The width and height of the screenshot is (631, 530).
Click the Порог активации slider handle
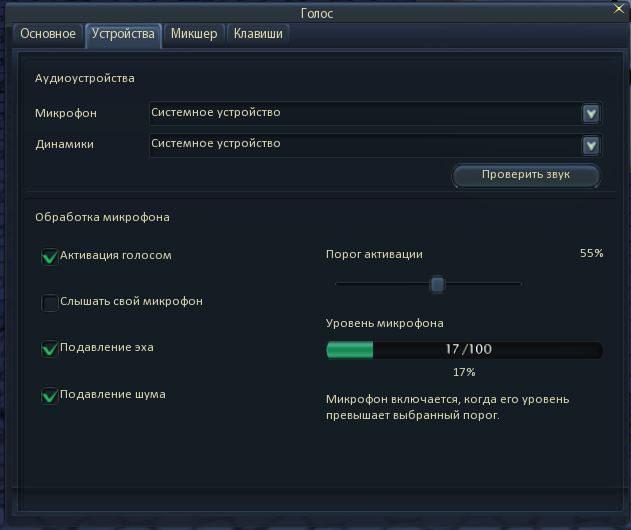[x=437, y=284]
